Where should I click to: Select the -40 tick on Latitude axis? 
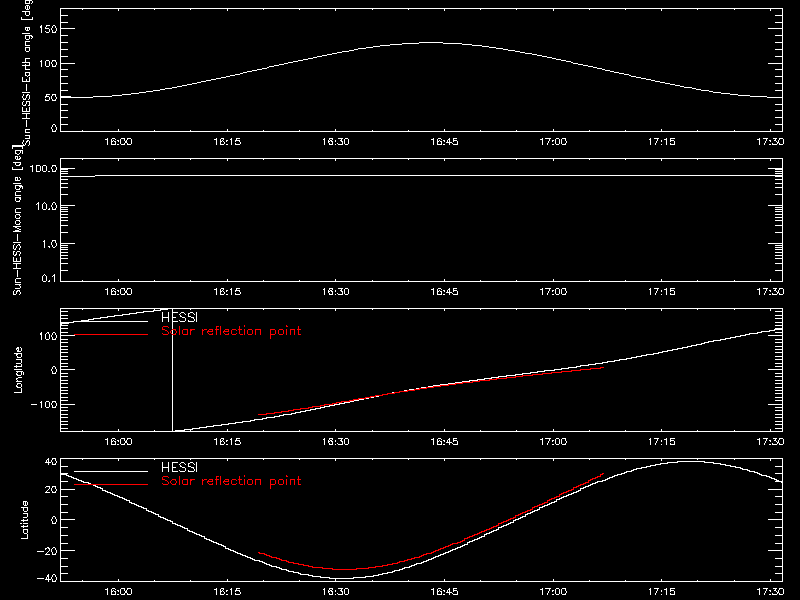click(x=47, y=578)
